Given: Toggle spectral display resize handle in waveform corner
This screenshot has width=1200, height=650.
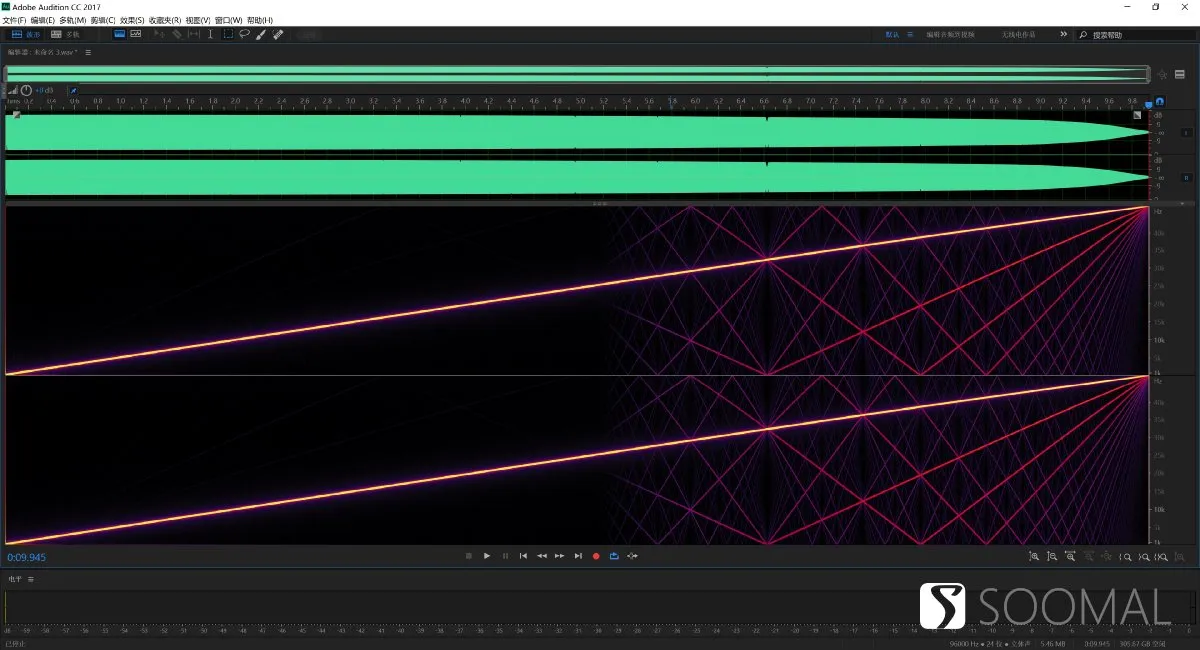Looking at the screenshot, I should [1137, 115].
